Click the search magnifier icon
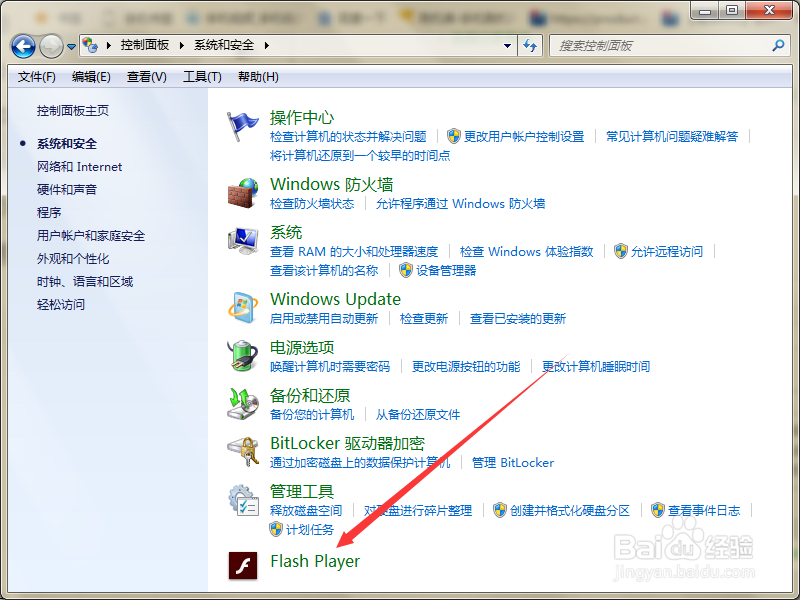Viewport: 800px width, 600px height. pyautogui.click(x=778, y=45)
